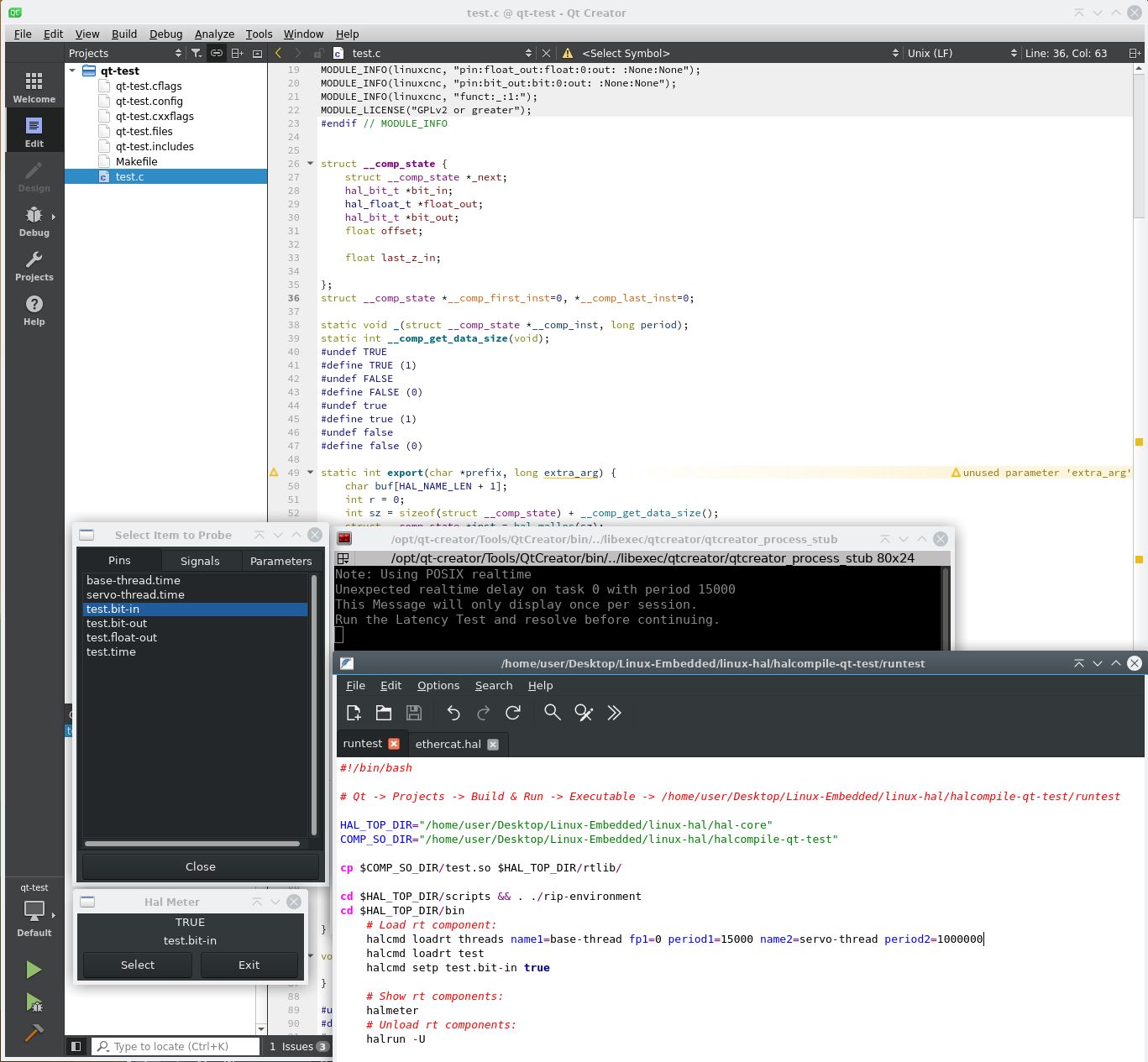Open the Select Symbol dropdown

click(740, 53)
